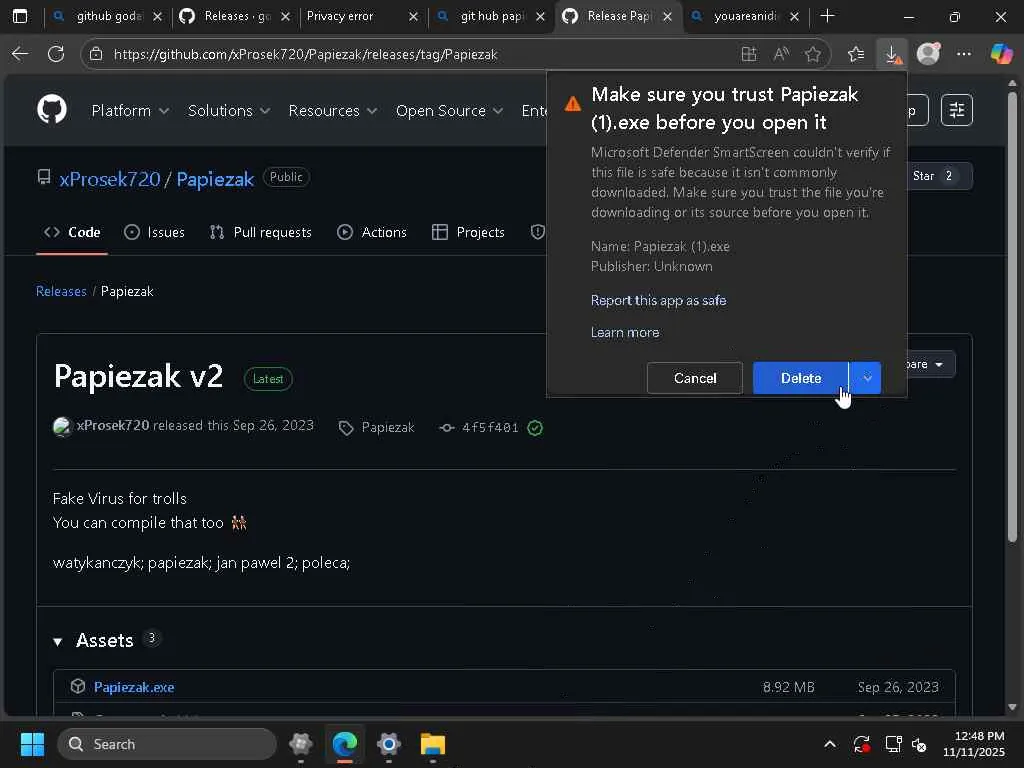
Task: Click the 'Latest' release badge
Action: (268, 379)
